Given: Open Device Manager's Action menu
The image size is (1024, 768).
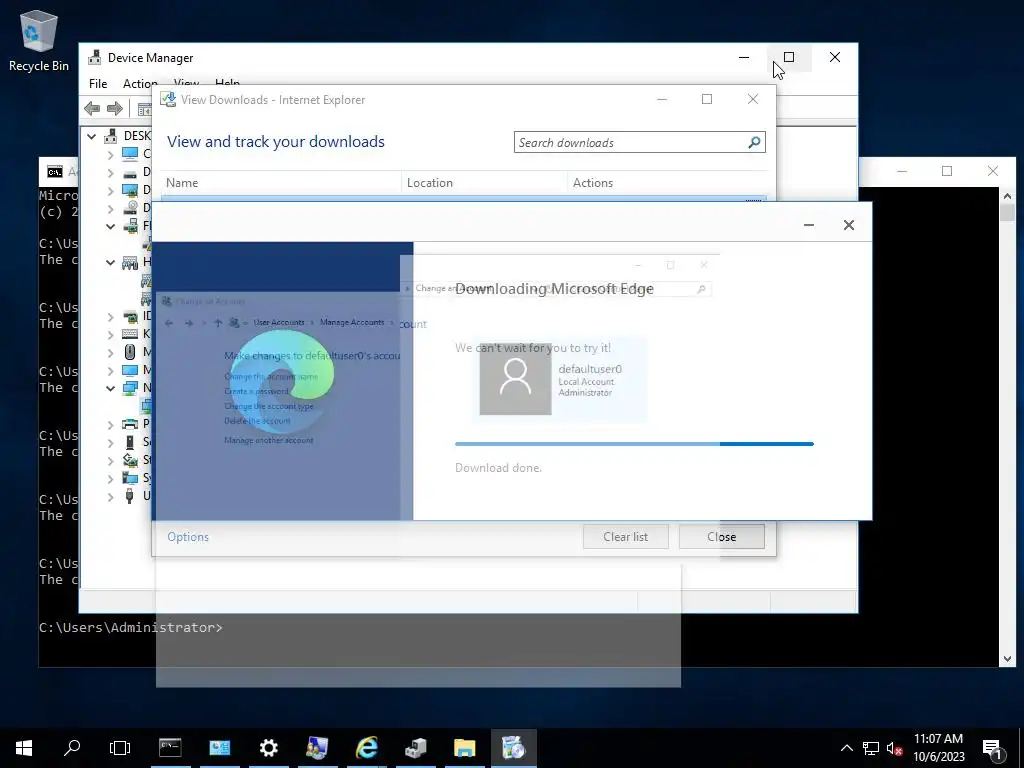Looking at the screenshot, I should click(x=140, y=84).
